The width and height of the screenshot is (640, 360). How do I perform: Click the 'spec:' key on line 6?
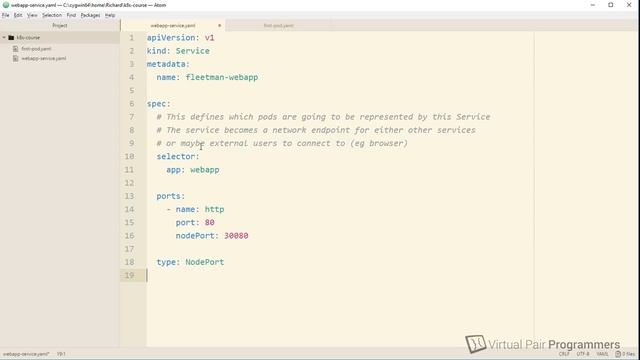[x=159, y=104]
